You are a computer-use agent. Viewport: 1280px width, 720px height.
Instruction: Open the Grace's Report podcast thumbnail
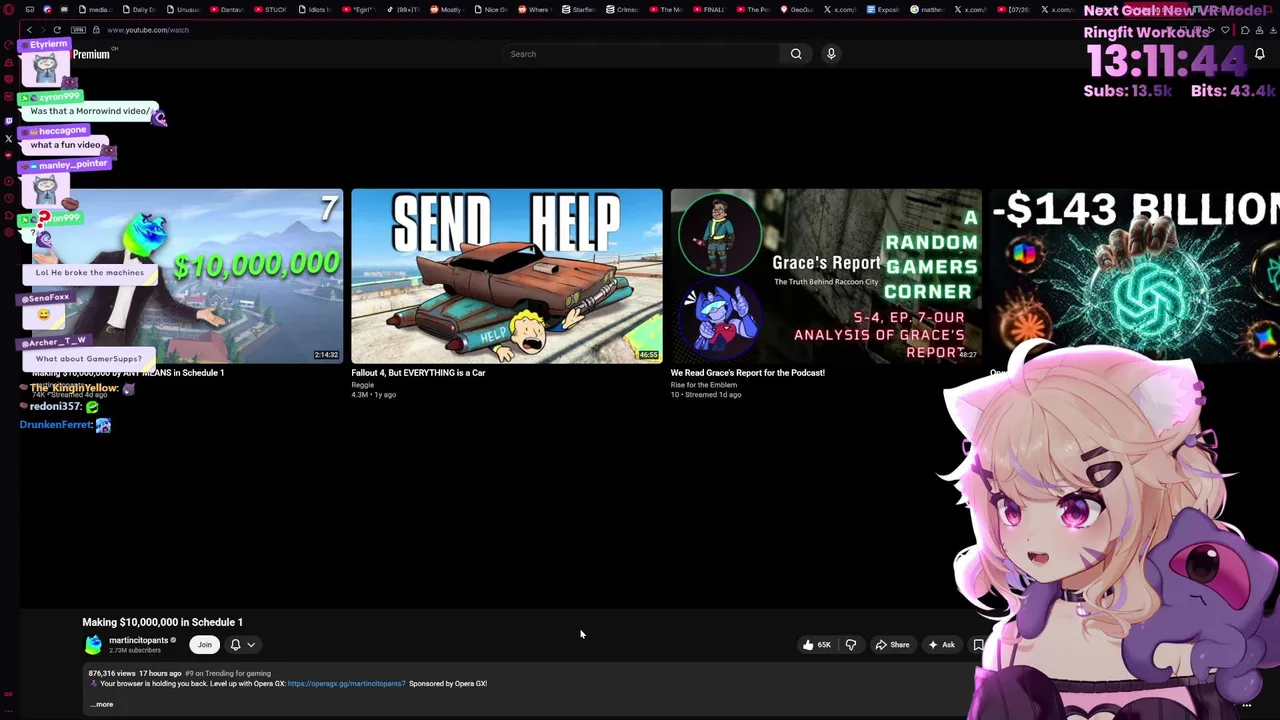826,275
